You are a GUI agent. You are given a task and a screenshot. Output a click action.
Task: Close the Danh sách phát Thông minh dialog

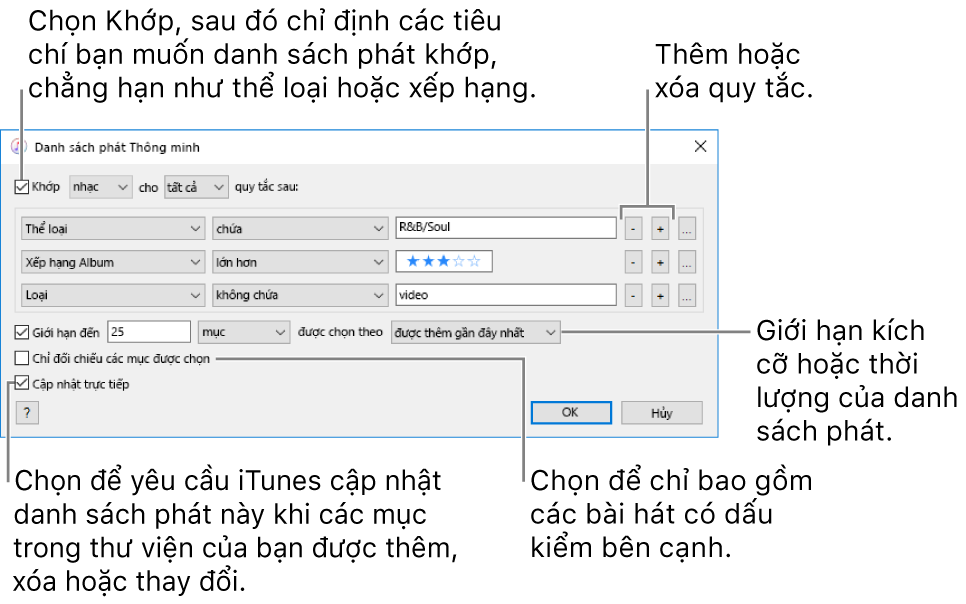(x=700, y=147)
